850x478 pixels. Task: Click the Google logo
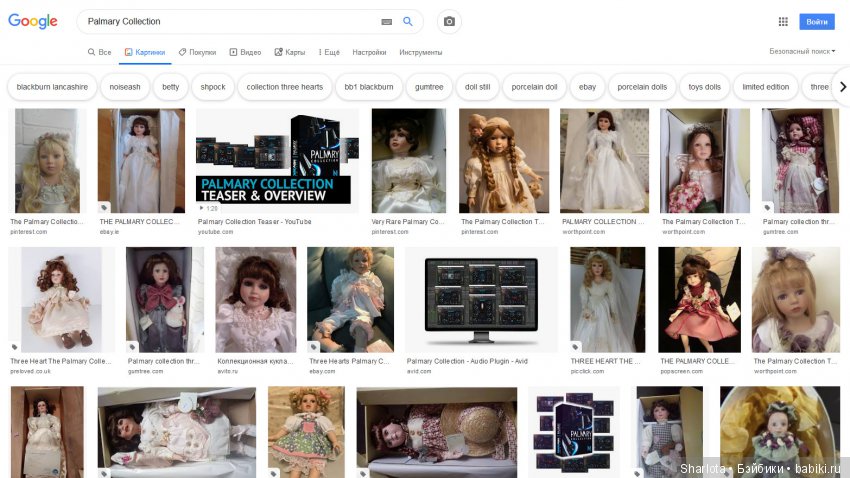coord(33,21)
